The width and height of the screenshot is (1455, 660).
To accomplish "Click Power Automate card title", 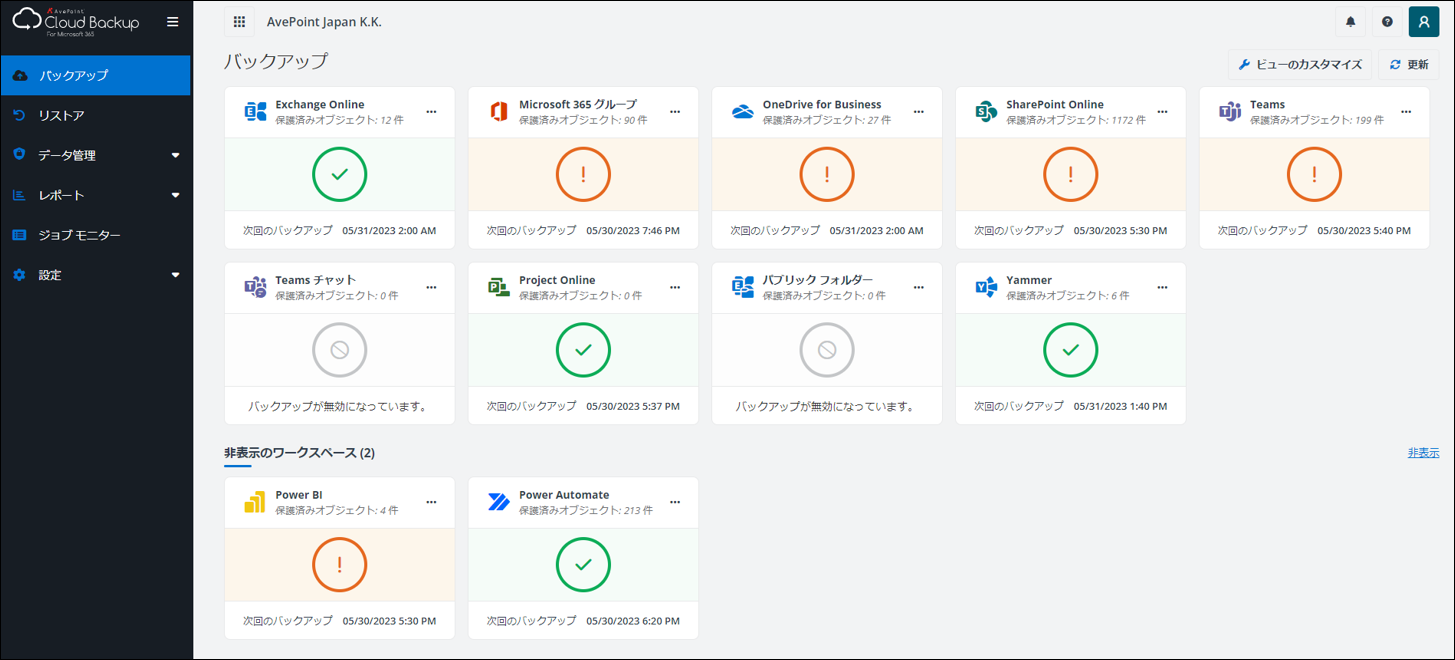I will click(x=564, y=495).
